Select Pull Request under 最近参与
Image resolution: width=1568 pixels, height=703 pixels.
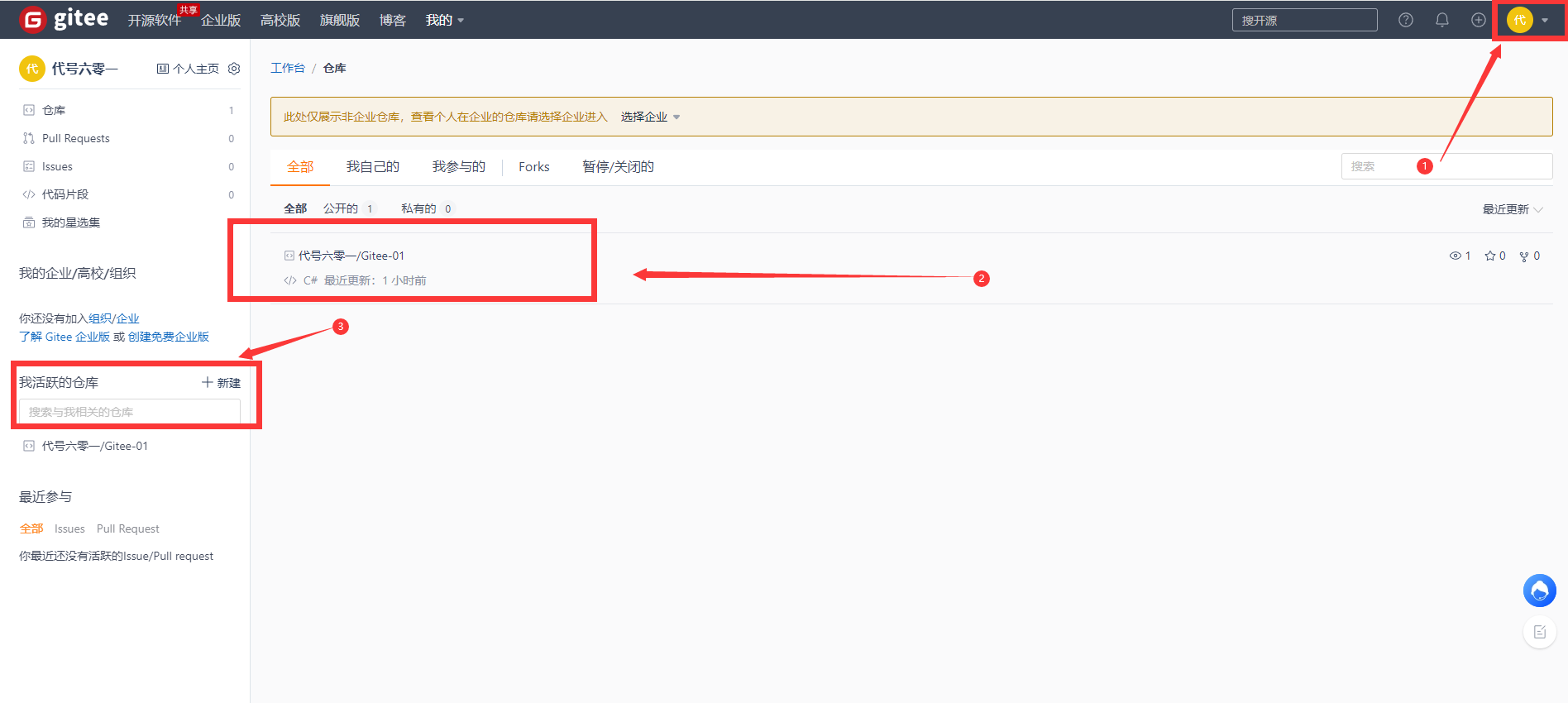click(128, 528)
